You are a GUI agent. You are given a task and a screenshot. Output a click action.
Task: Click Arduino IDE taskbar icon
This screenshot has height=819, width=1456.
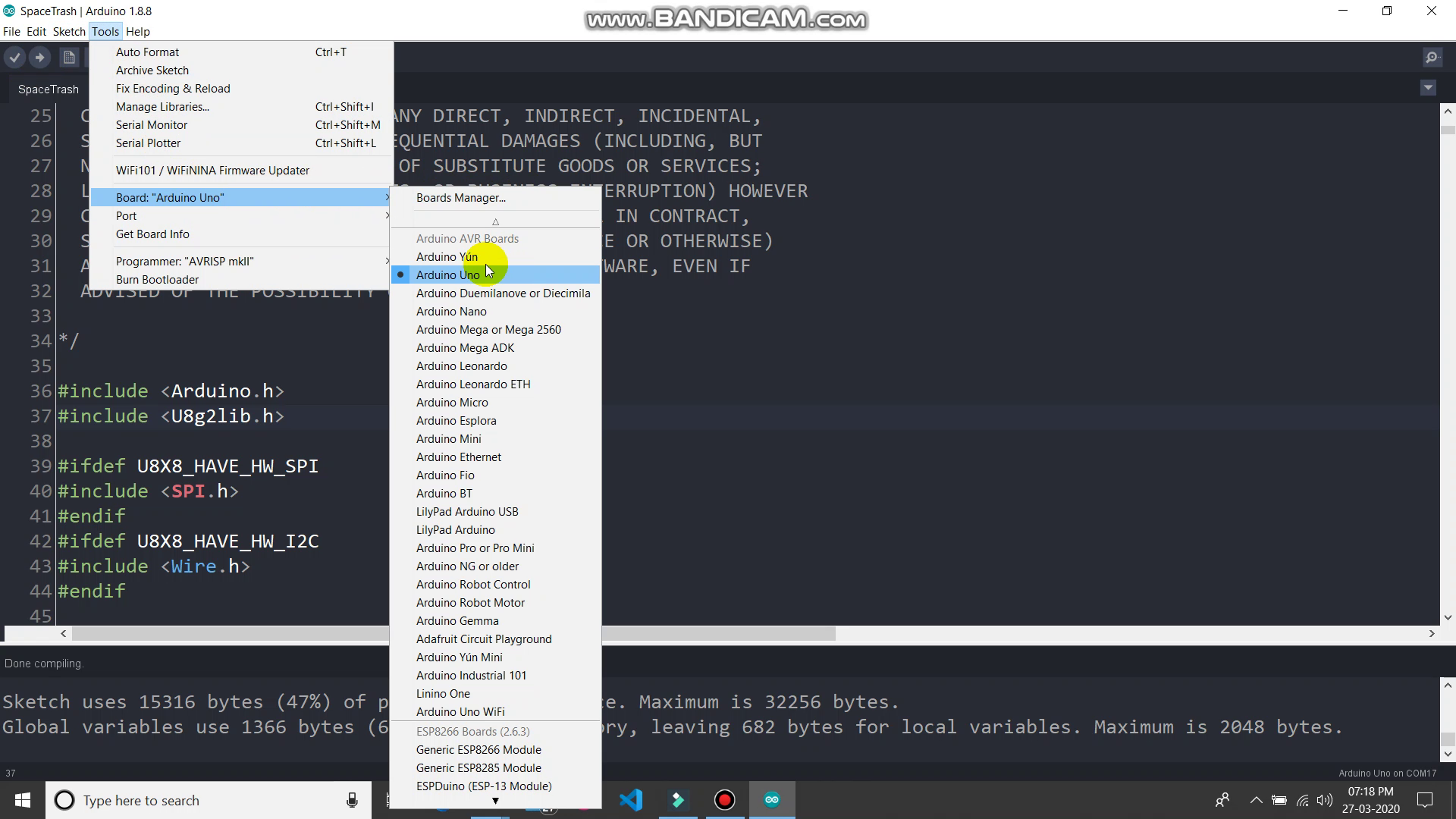tap(772, 800)
